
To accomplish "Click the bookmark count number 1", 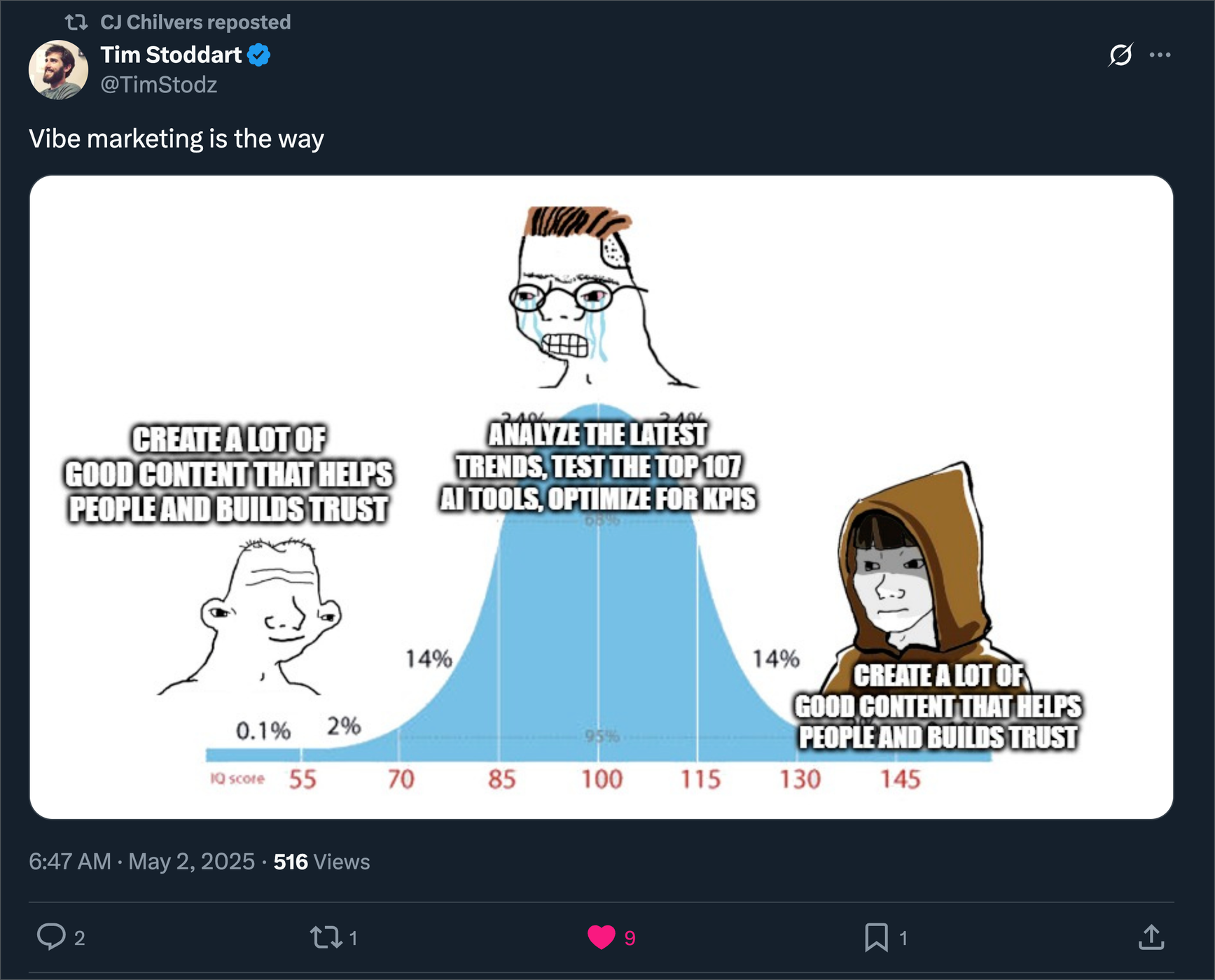I will point(903,938).
